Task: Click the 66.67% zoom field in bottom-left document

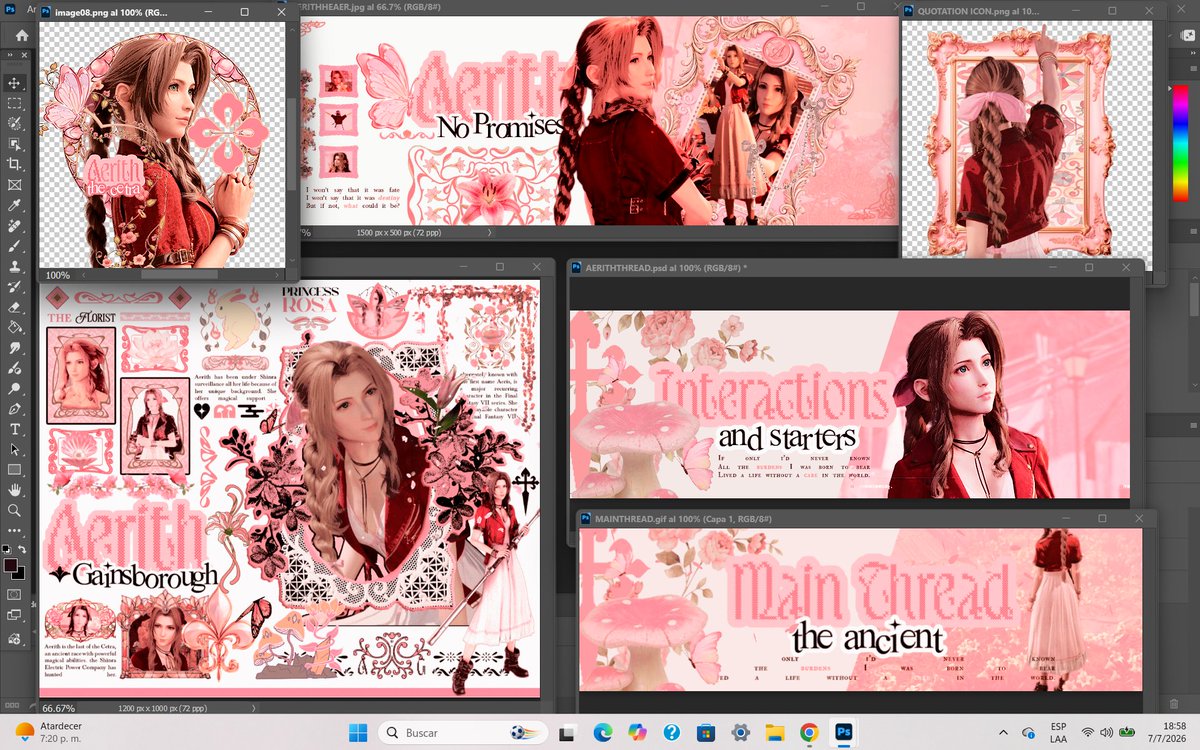Action: pyautogui.click(x=60, y=707)
